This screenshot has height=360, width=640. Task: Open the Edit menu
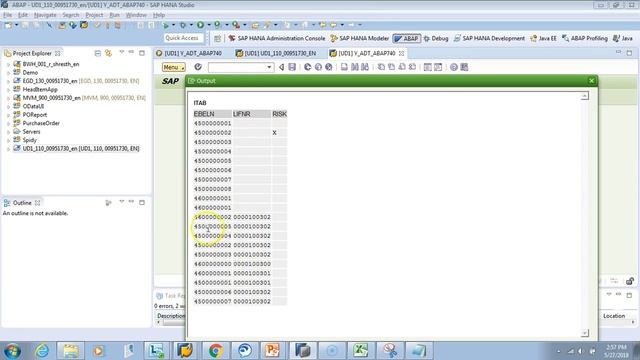23,15
